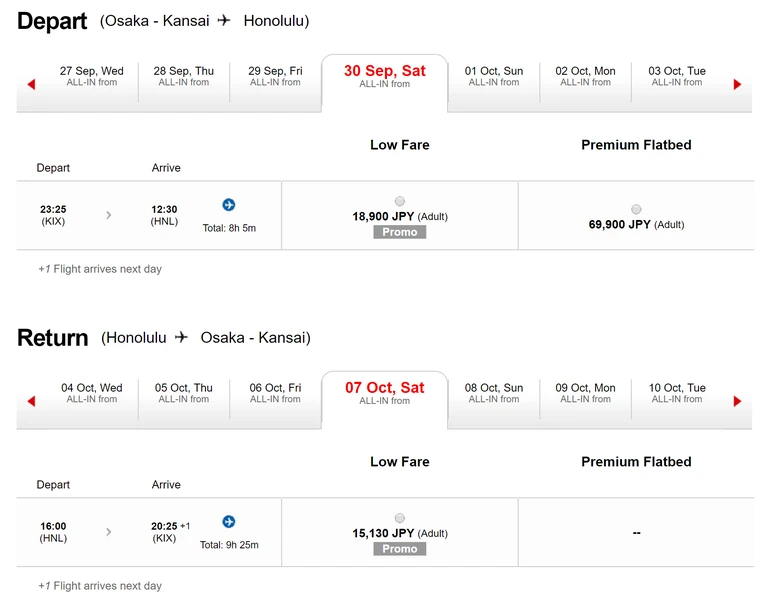Click the Promo badge under 18,900 JPY
This screenshot has height=604, width=773.
[x=400, y=232]
